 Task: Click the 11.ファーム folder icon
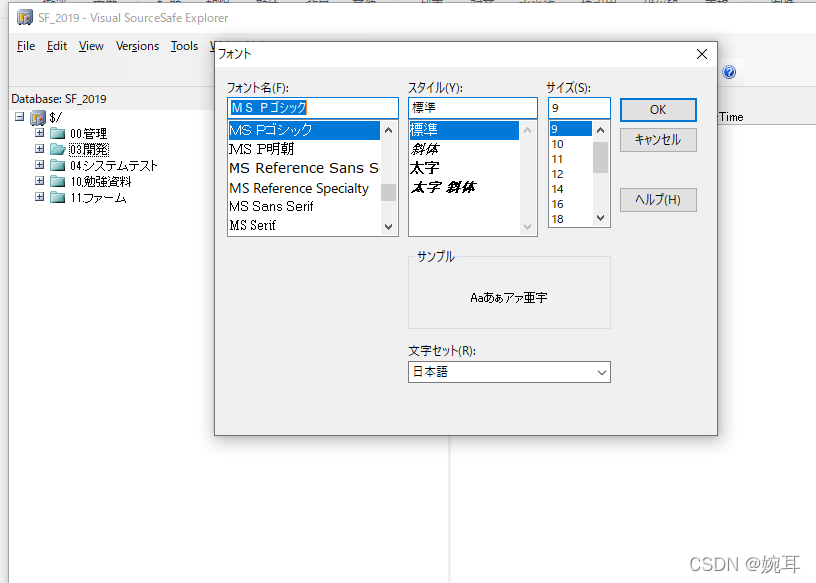(58, 196)
